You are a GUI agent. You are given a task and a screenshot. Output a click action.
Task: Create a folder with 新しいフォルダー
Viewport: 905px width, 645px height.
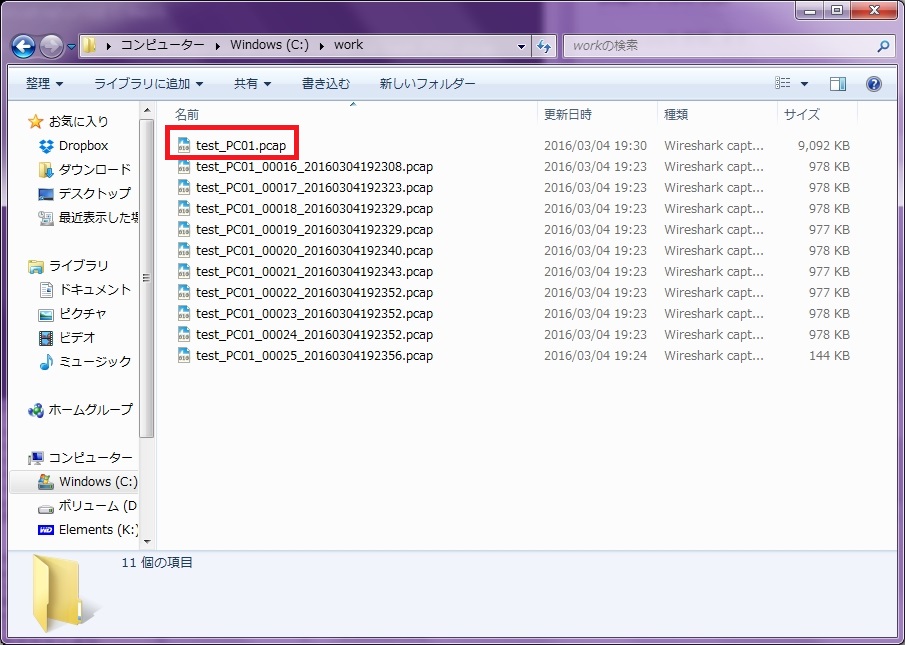pyautogui.click(x=427, y=84)
